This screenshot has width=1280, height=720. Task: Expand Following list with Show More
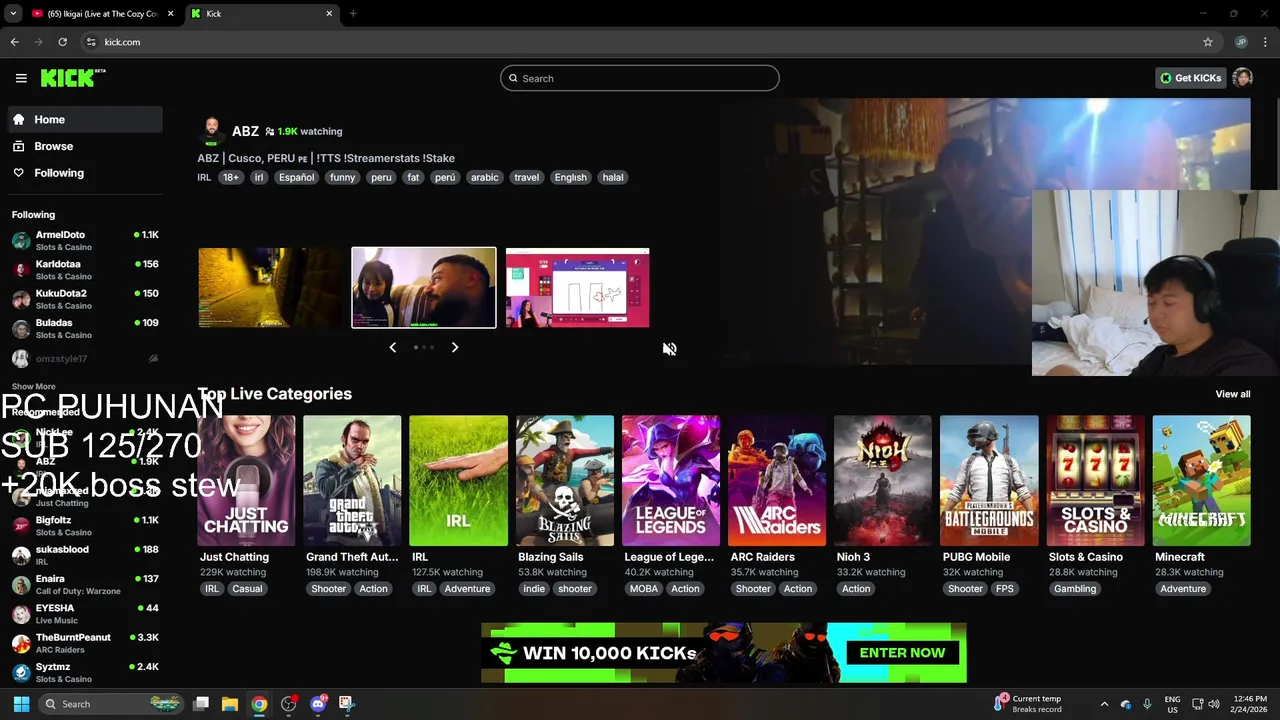click(x=33, y=386)
